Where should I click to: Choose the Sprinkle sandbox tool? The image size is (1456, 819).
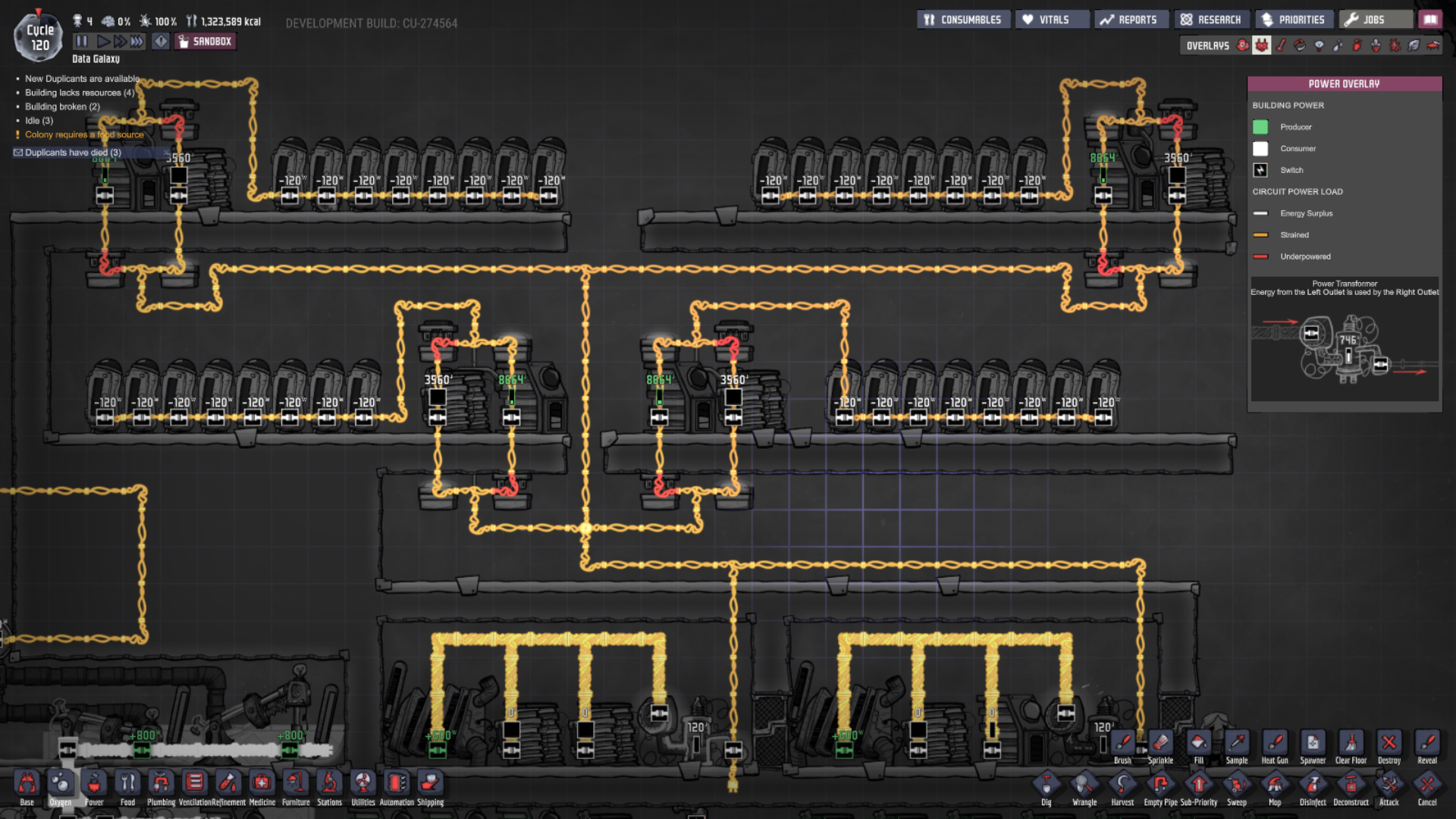coord(1160,744)
